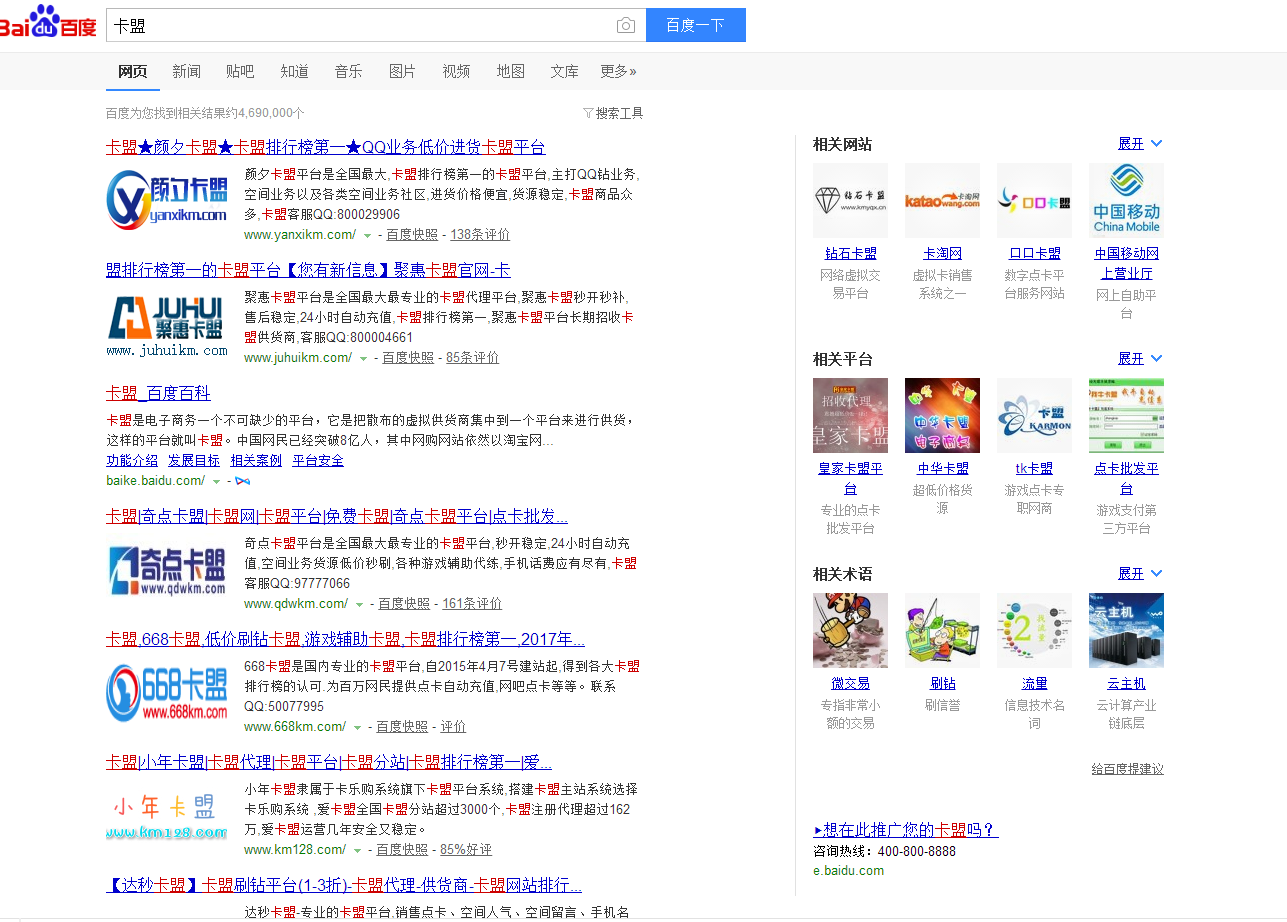Click the 百度一下 search button

coord(695,24)
